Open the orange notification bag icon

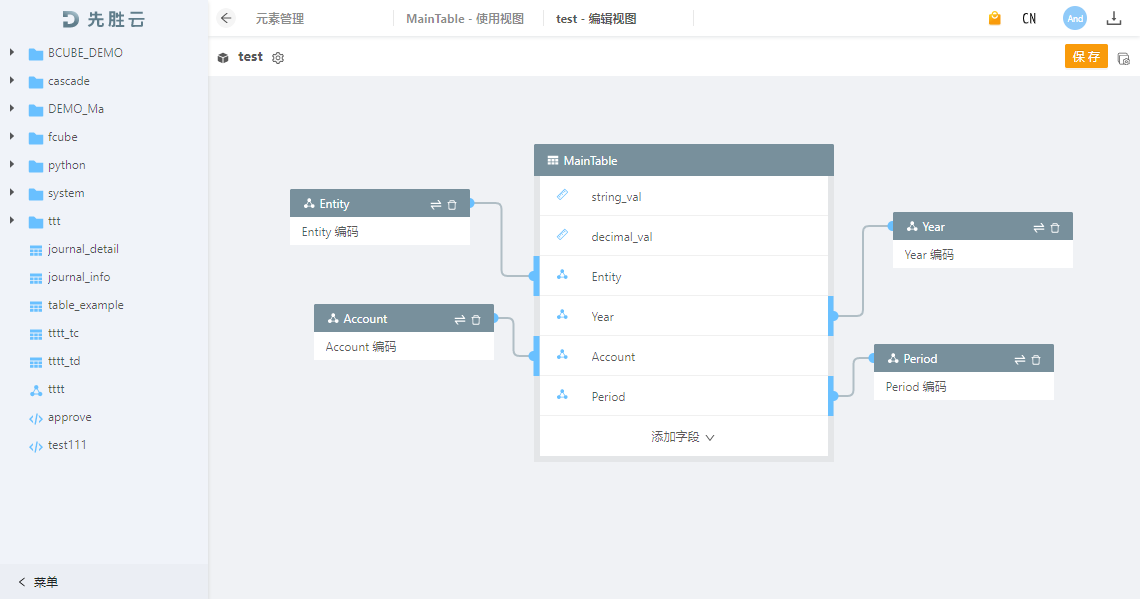click(x=995, y=18)
